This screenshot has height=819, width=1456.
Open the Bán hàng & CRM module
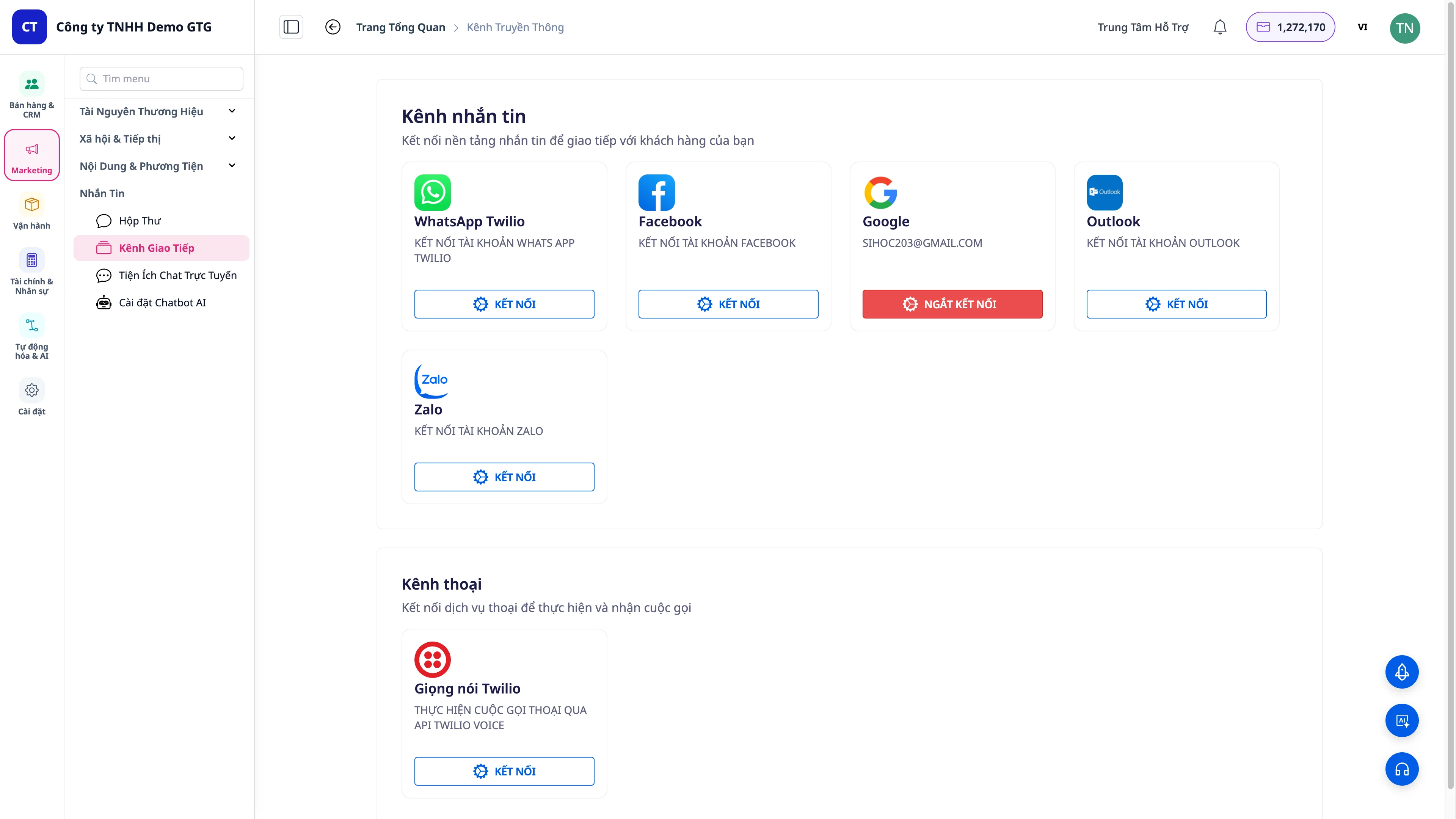point(31,94)
